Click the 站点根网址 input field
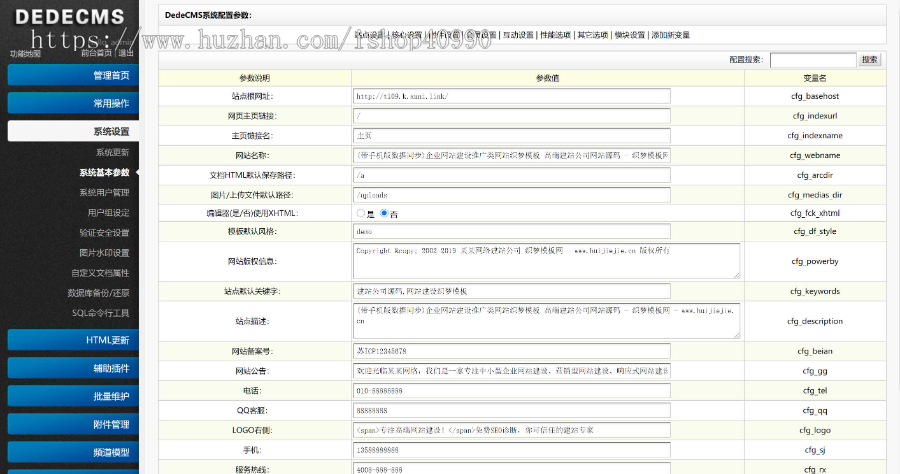Viewport: 900px width, 474px height. pyautogui.click(x=511, y=96)
